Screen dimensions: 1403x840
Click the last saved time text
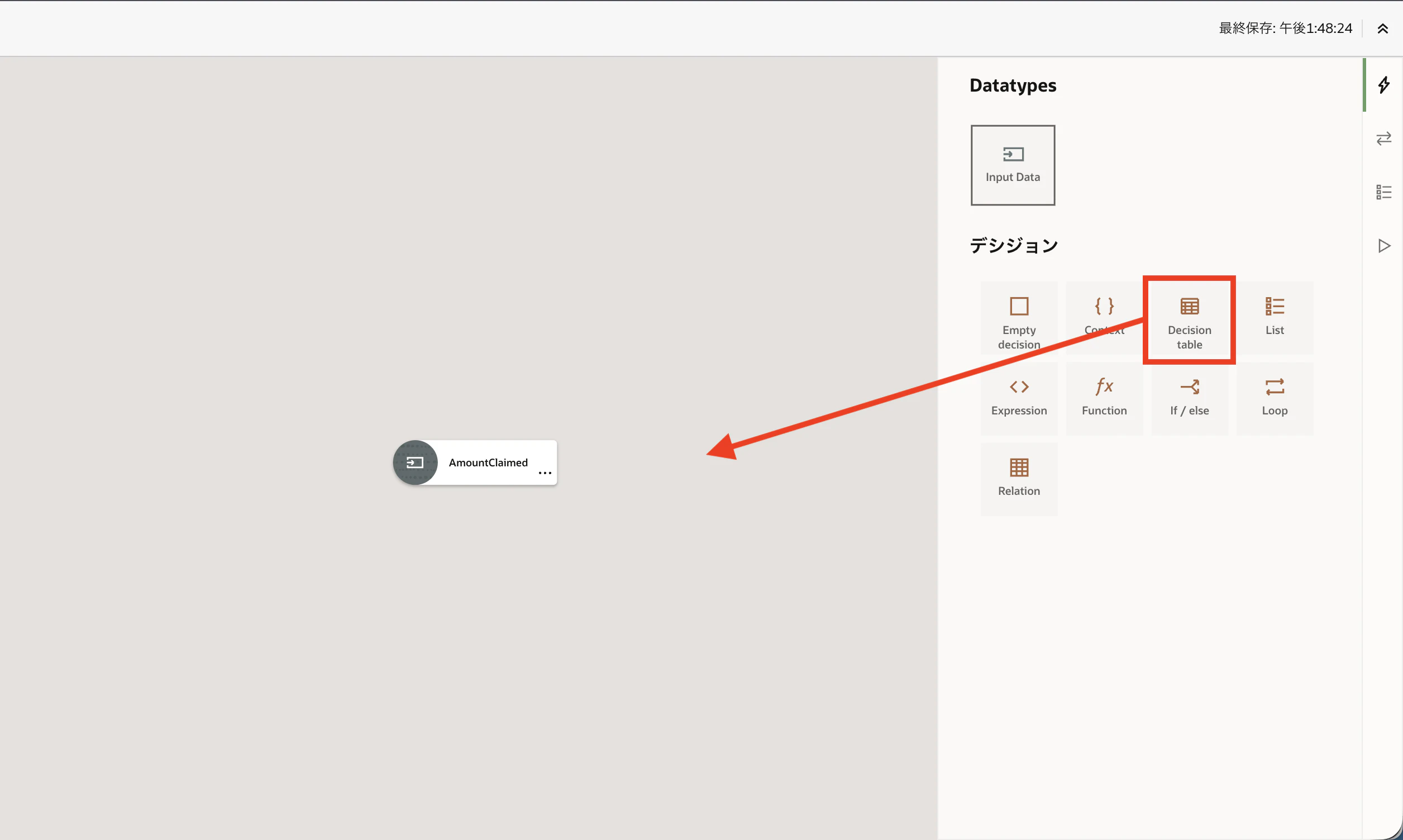(1285, 28)
